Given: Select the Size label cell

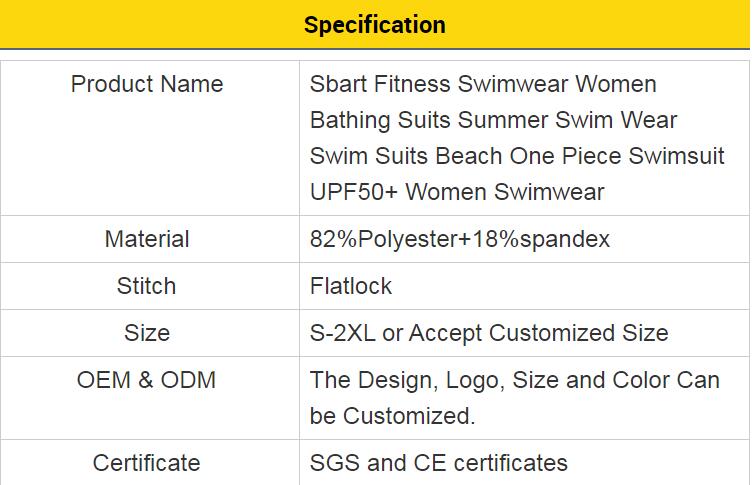Looking at the screenshot, I should [x=147, y=333].
